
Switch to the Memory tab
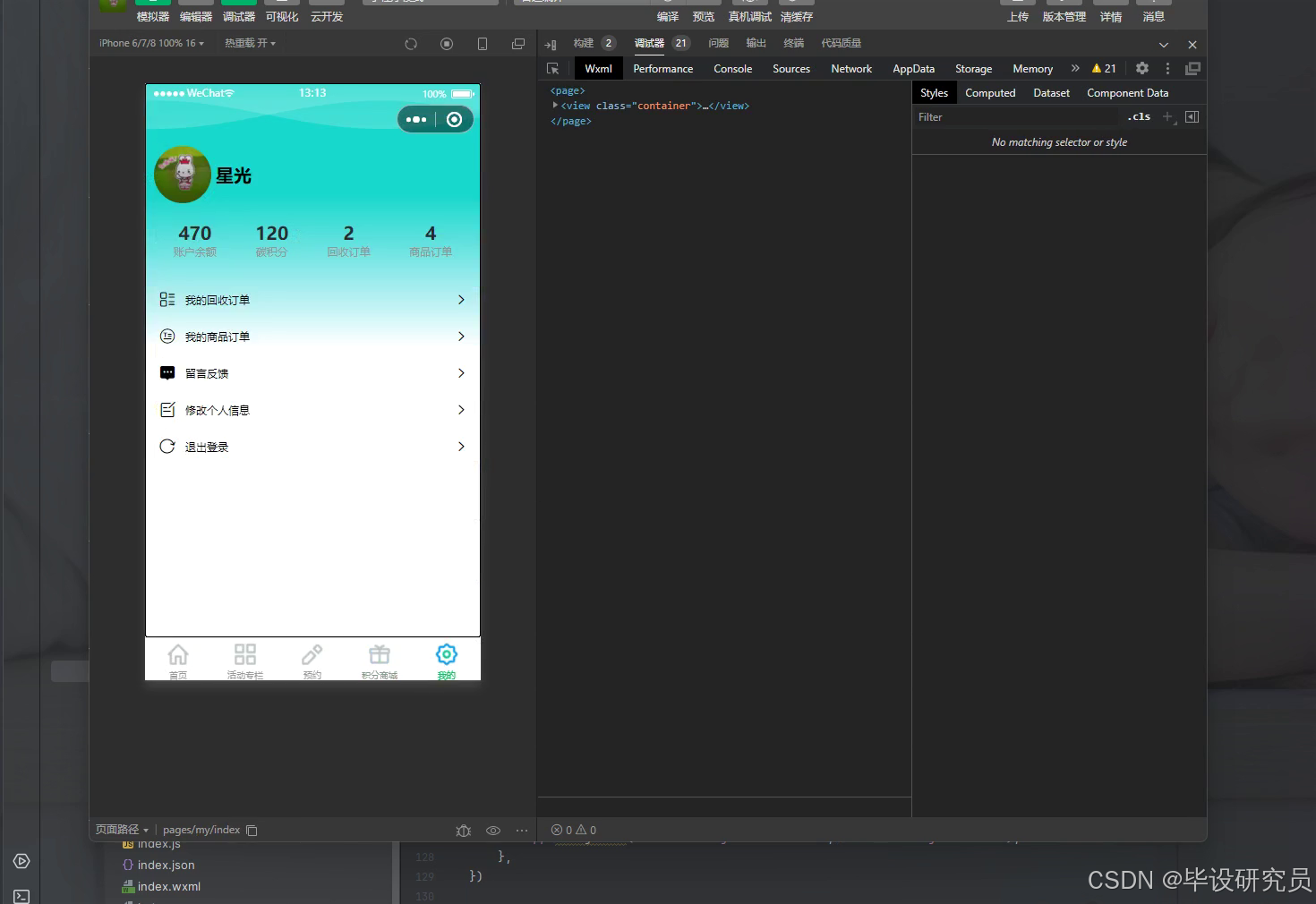point(1033,69)
